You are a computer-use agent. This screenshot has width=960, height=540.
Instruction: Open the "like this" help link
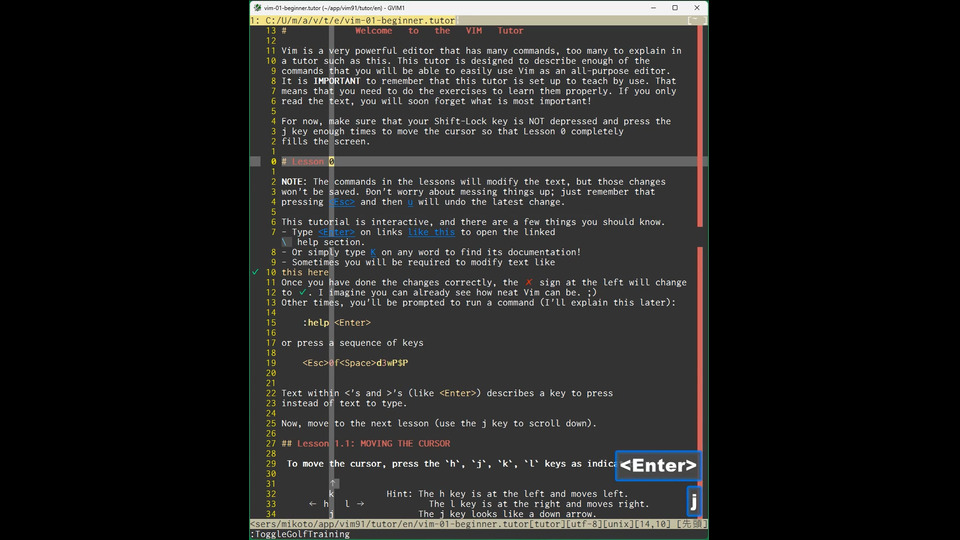click(x=432, y=232)
